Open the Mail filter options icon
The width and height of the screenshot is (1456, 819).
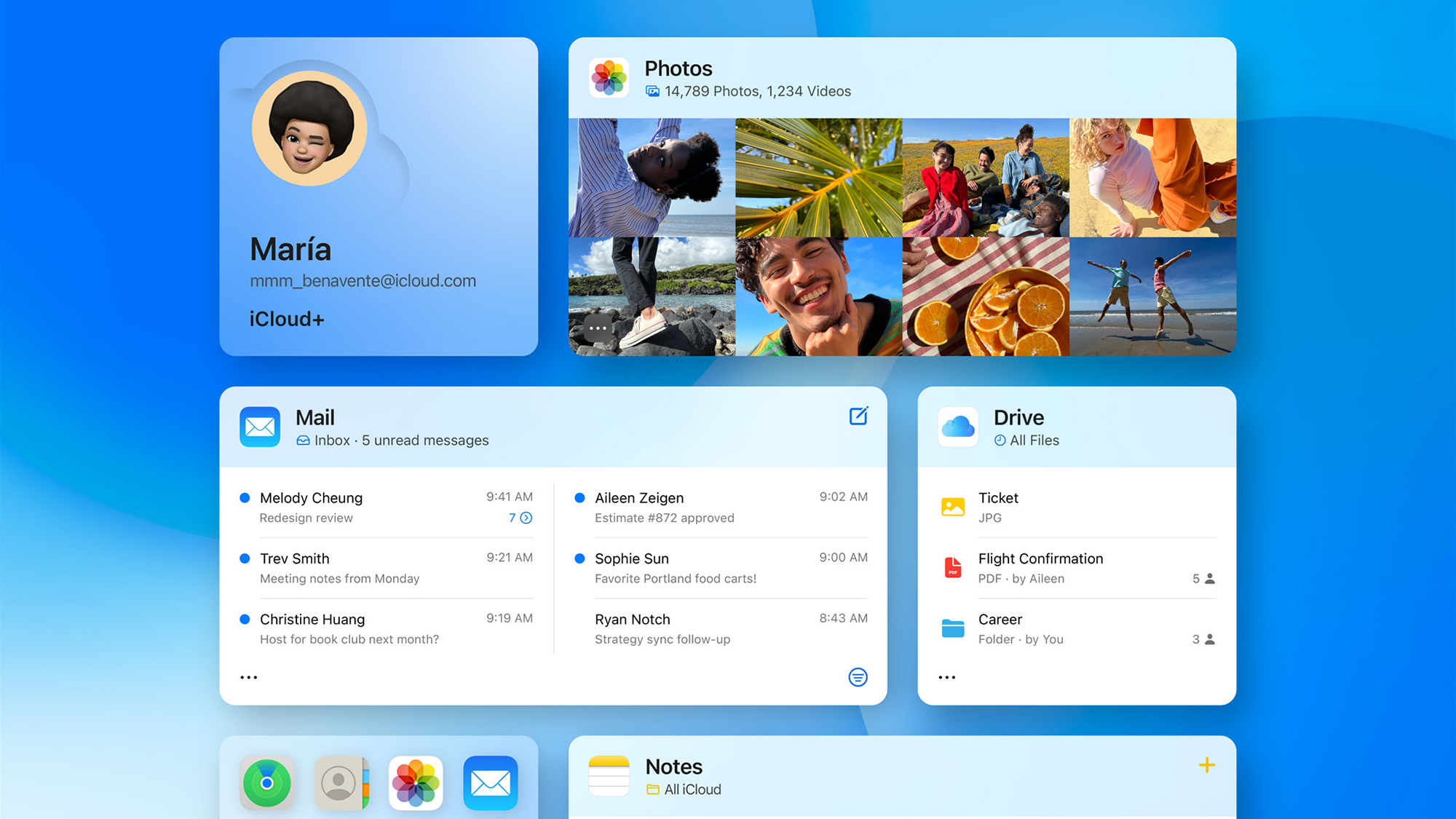(858, 677)
